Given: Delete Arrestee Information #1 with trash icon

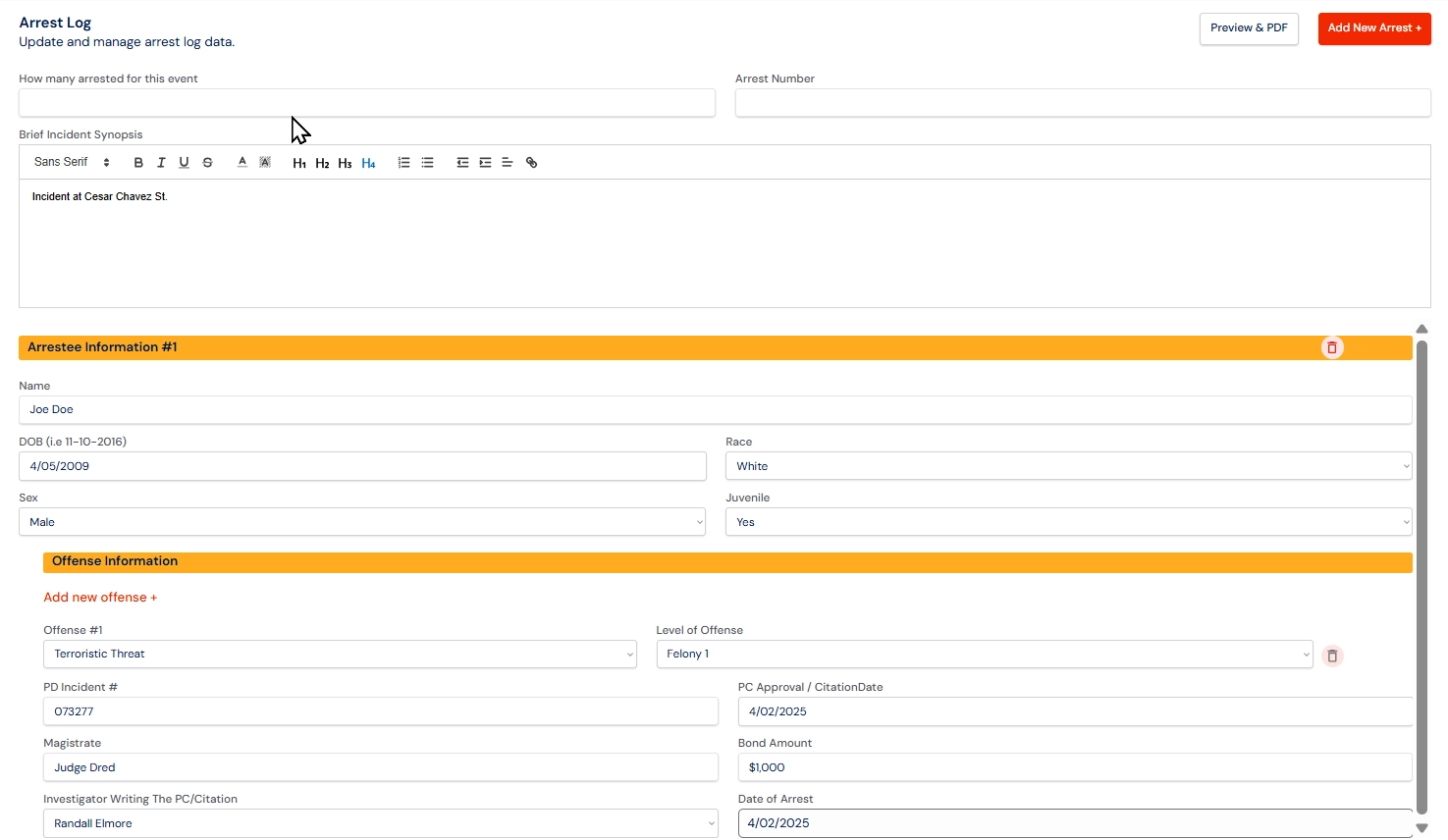Looking at the screenshot, I should tap(1332, 347).
